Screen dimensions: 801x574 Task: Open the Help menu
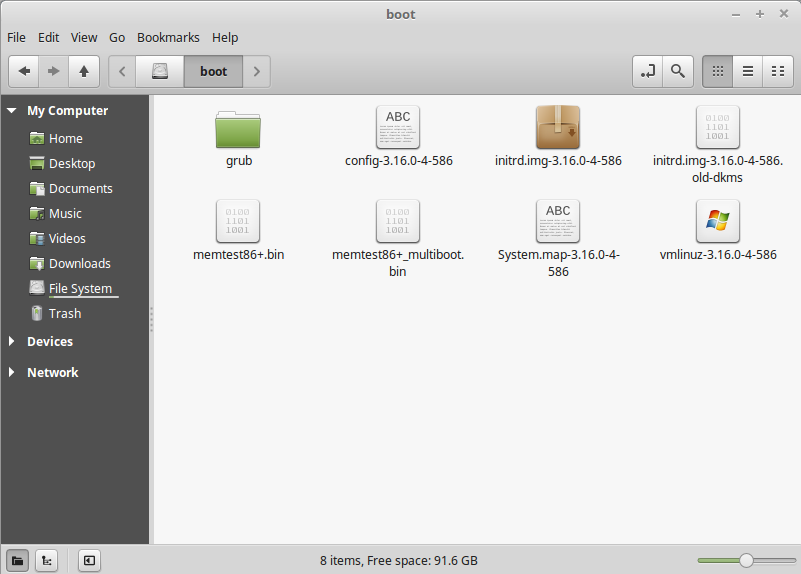click(225, 38)
